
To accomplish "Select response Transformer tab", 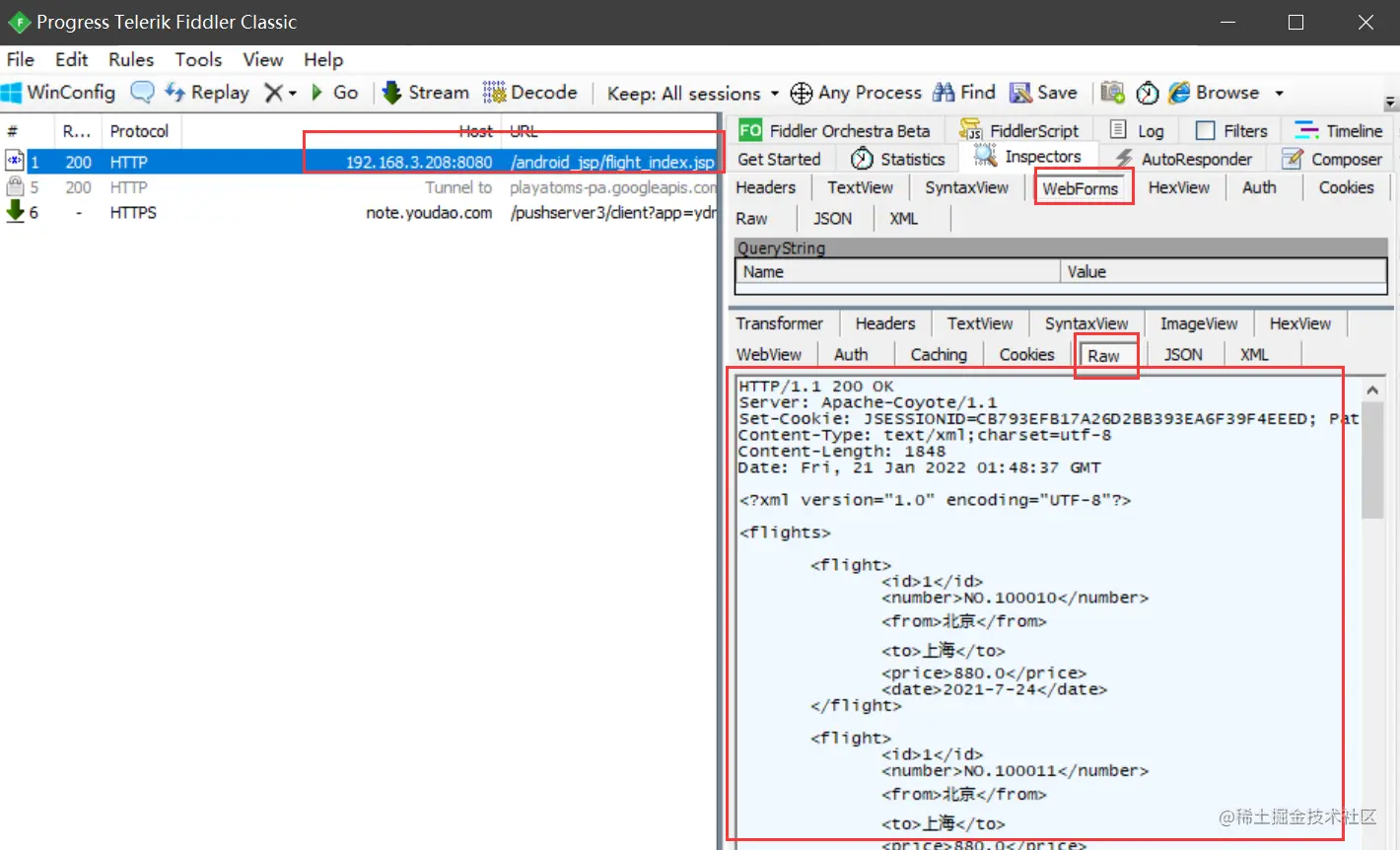I will pos(779,323).
